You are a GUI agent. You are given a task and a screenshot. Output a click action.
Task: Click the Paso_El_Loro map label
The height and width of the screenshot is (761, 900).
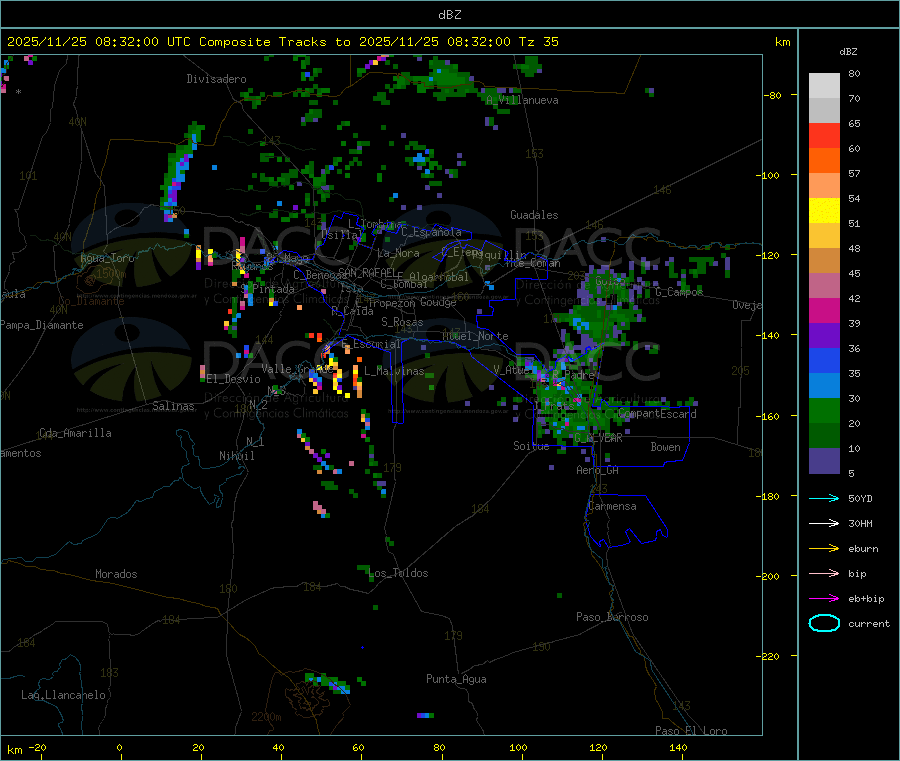tap(691, 731)
